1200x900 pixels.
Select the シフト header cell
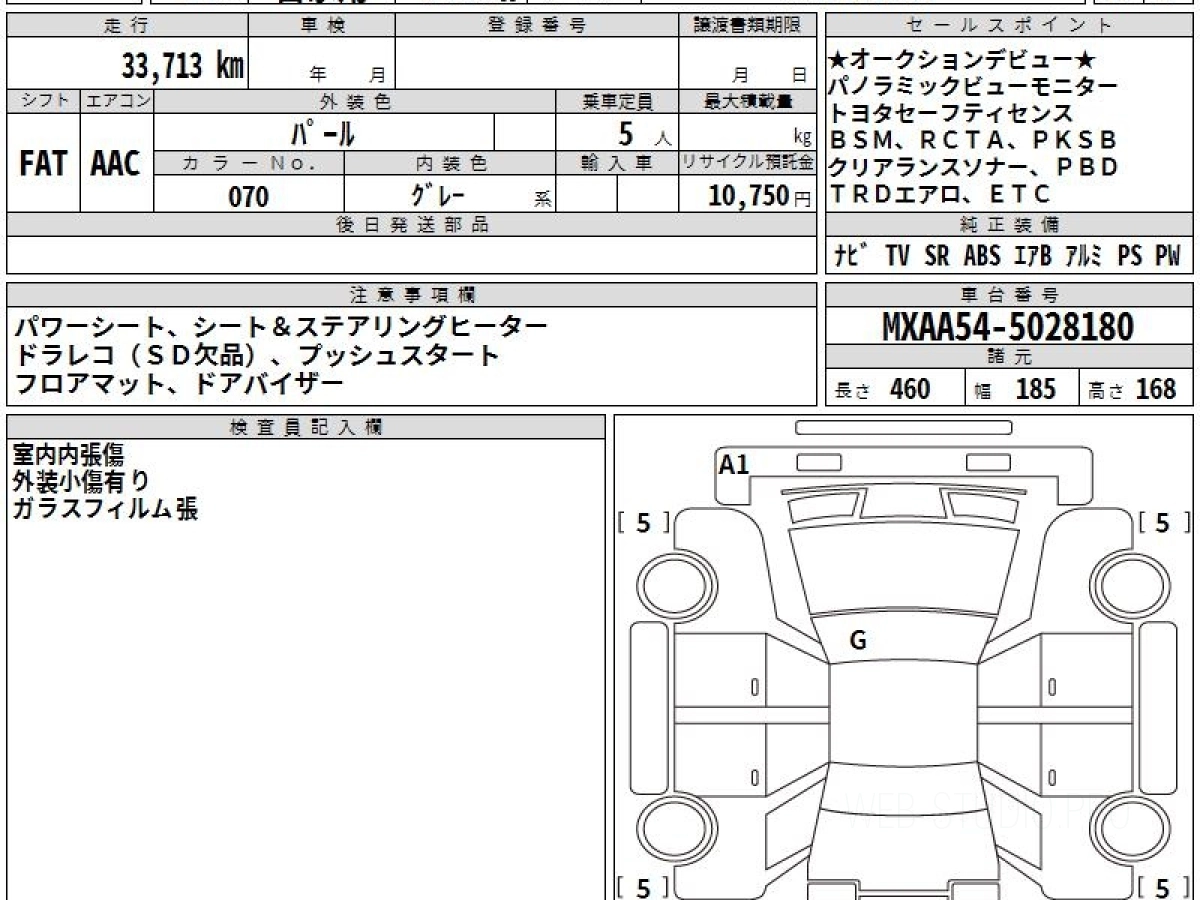(x=43, y=101)
